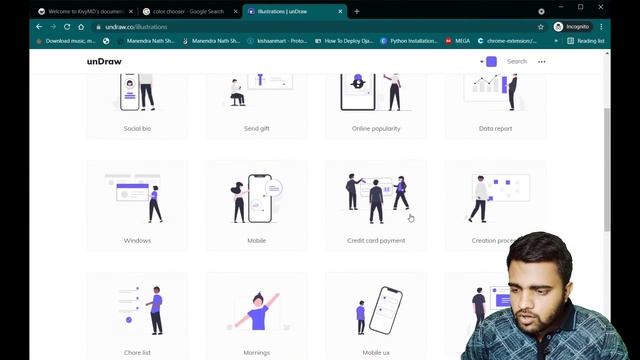
Task: Reload the unDraw page
Action: pos(67,27)
